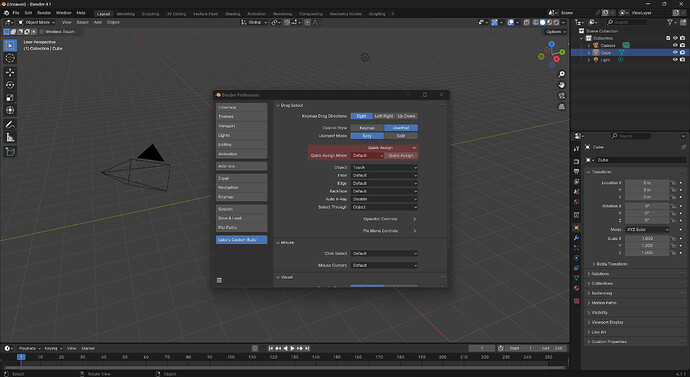Image resolution: width=690 pixels, height=377 pixels.
Task: Hide the Light object via eye icon
Action: (x=675, y=60)
